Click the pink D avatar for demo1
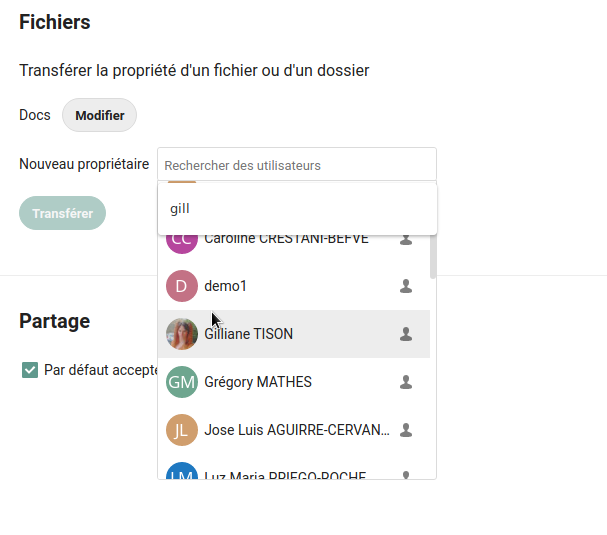Viewport: 607px width, 535px height. (x=182, y=286)
